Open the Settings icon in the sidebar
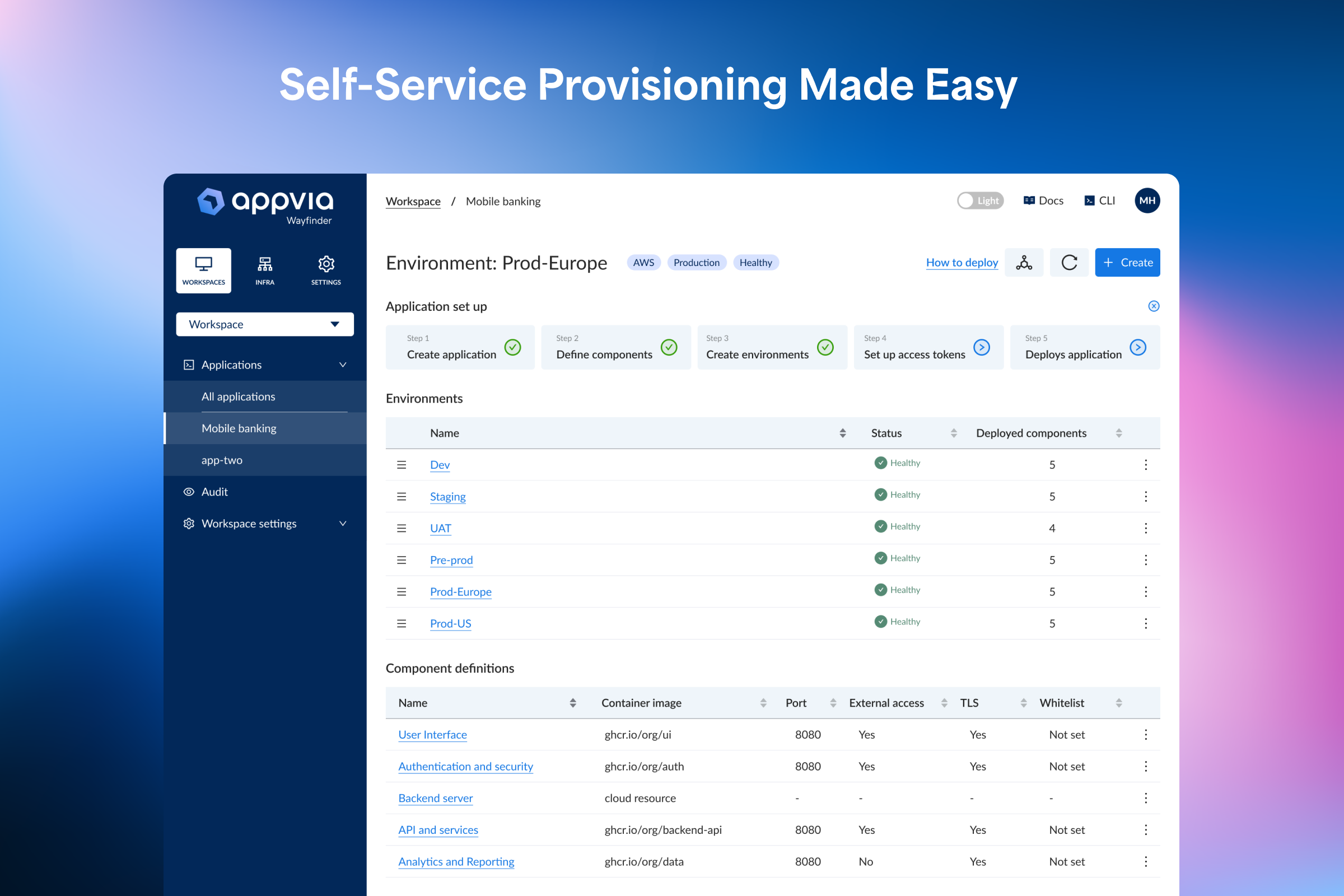 coord(326,270)
